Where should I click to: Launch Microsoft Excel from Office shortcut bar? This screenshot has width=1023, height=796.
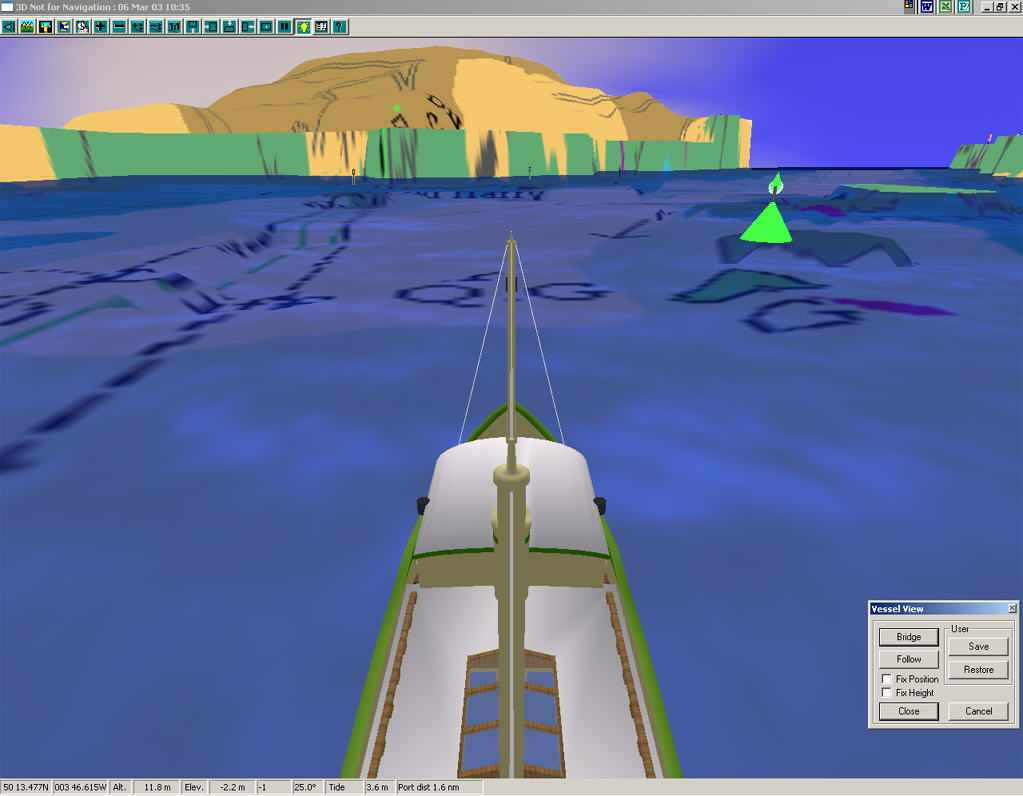(945, 7)
